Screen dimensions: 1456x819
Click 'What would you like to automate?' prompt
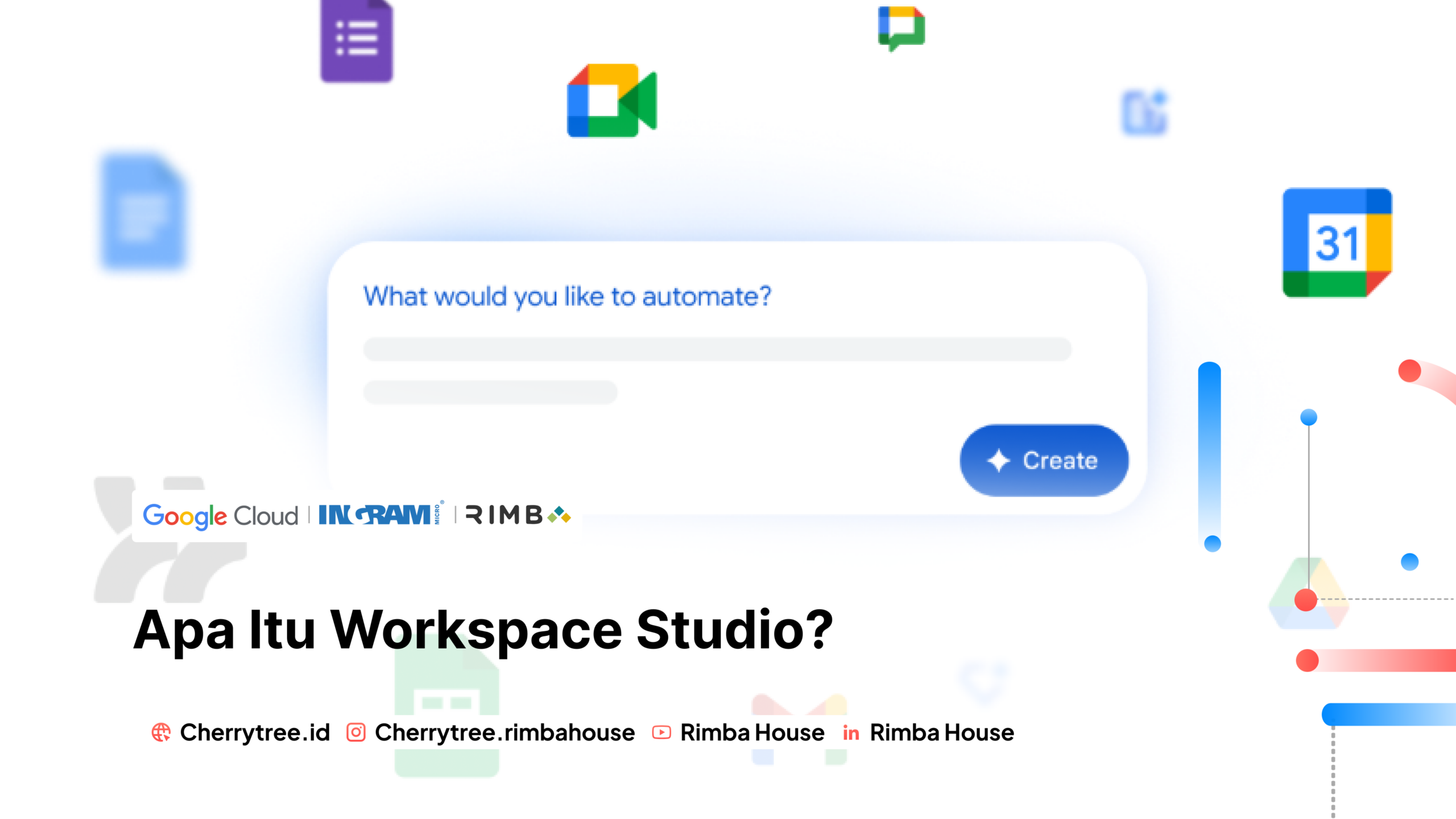567,297
